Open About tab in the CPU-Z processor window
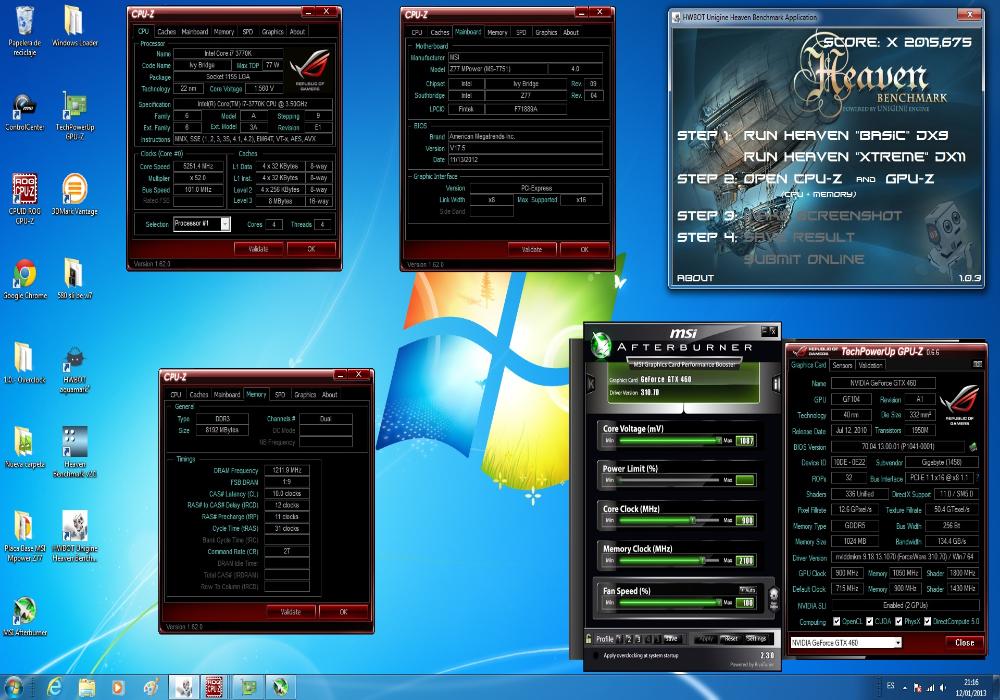The width and height of the screenshot is (1000, 700). [297, 31]
